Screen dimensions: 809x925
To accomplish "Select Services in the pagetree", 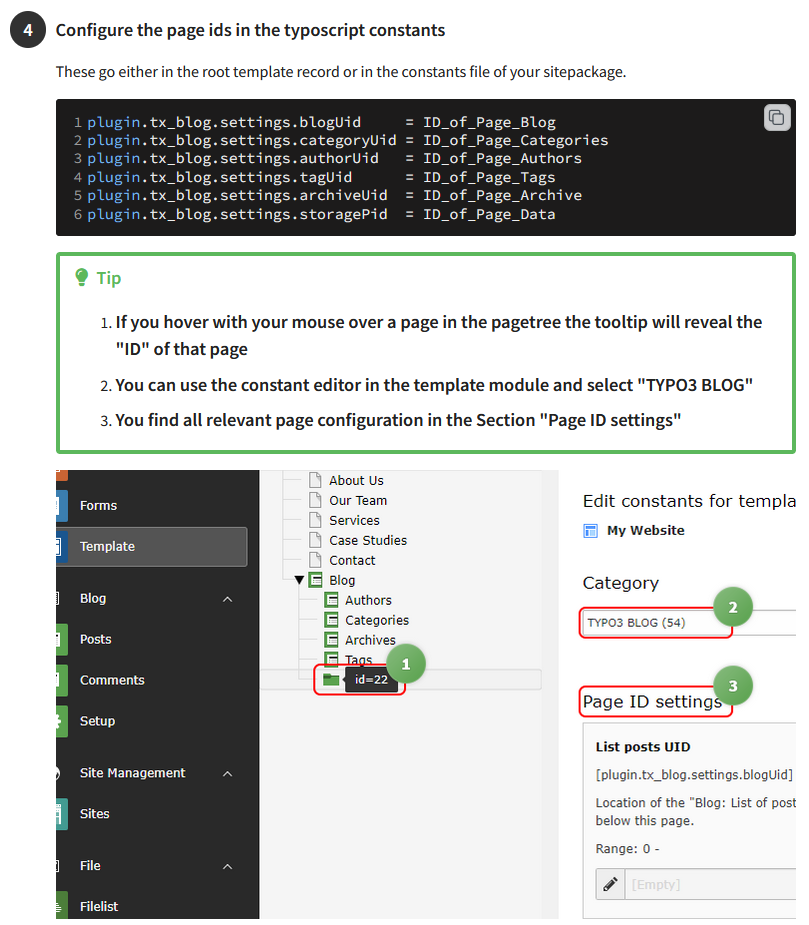I will point(354,520).
